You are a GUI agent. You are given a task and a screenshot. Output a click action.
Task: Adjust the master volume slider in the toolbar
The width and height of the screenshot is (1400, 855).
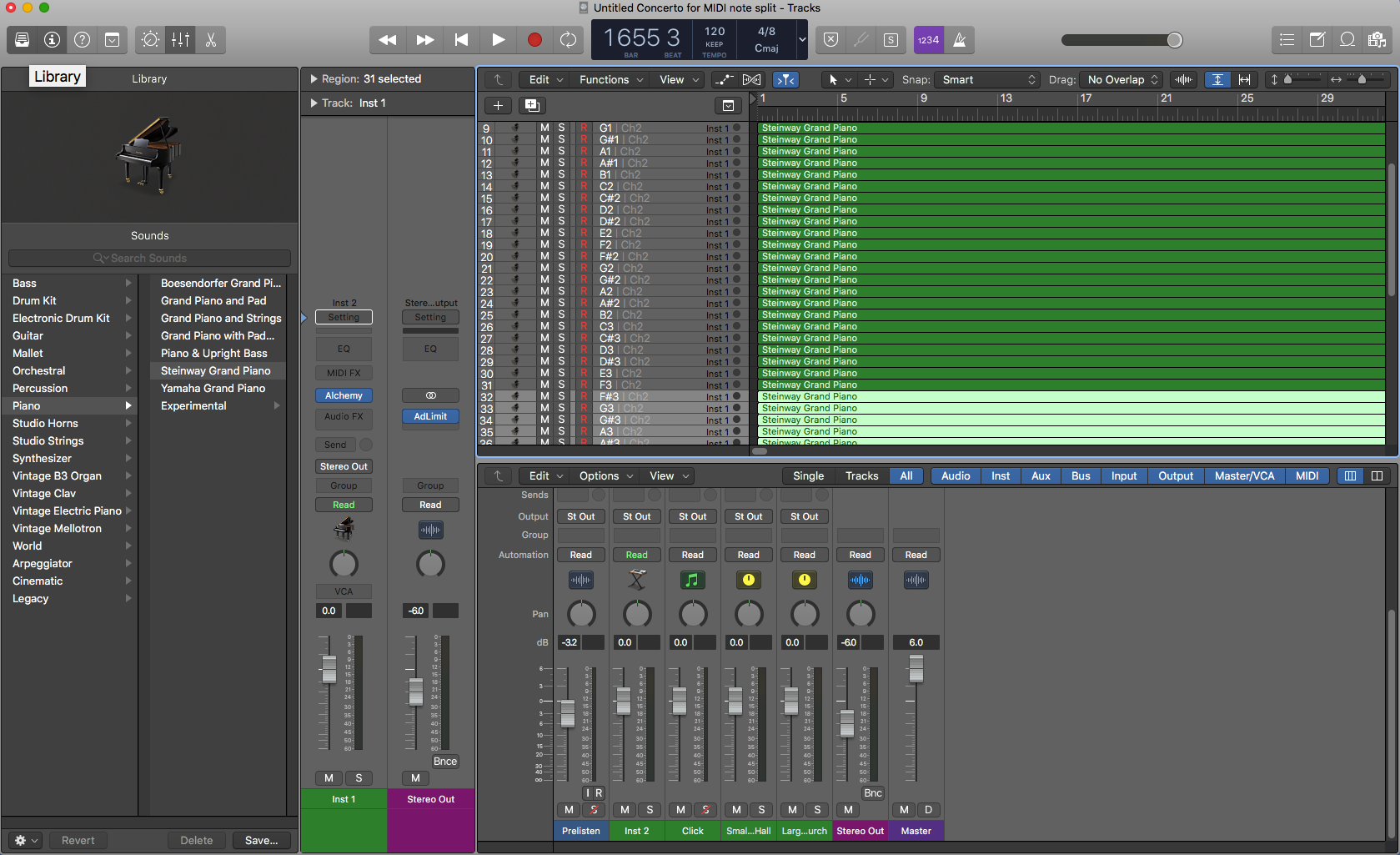1174,40
